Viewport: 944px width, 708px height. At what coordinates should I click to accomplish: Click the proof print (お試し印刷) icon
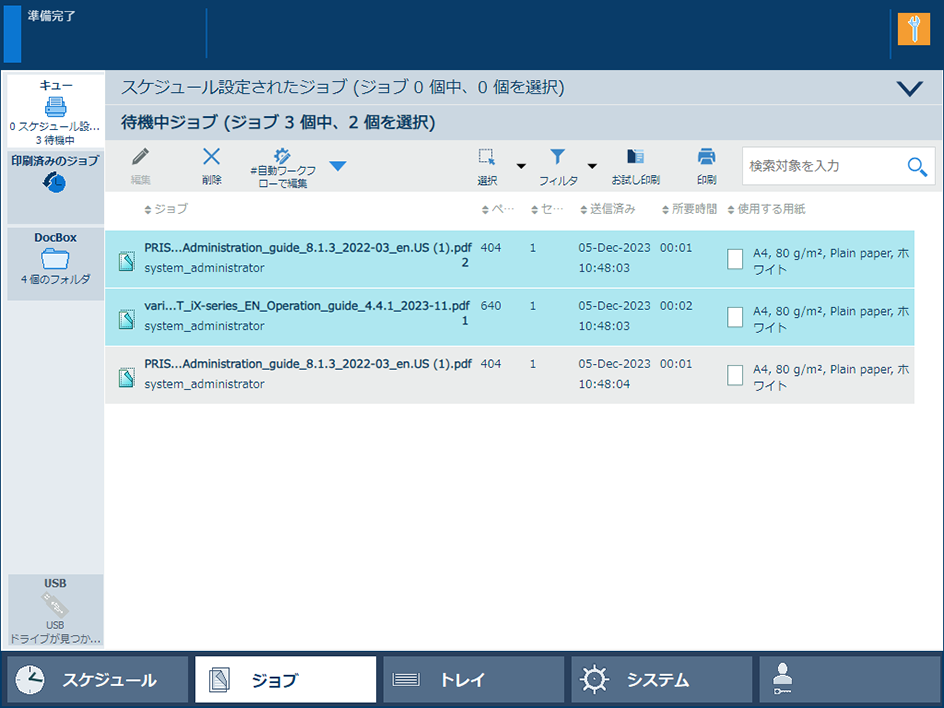[635, 157]
